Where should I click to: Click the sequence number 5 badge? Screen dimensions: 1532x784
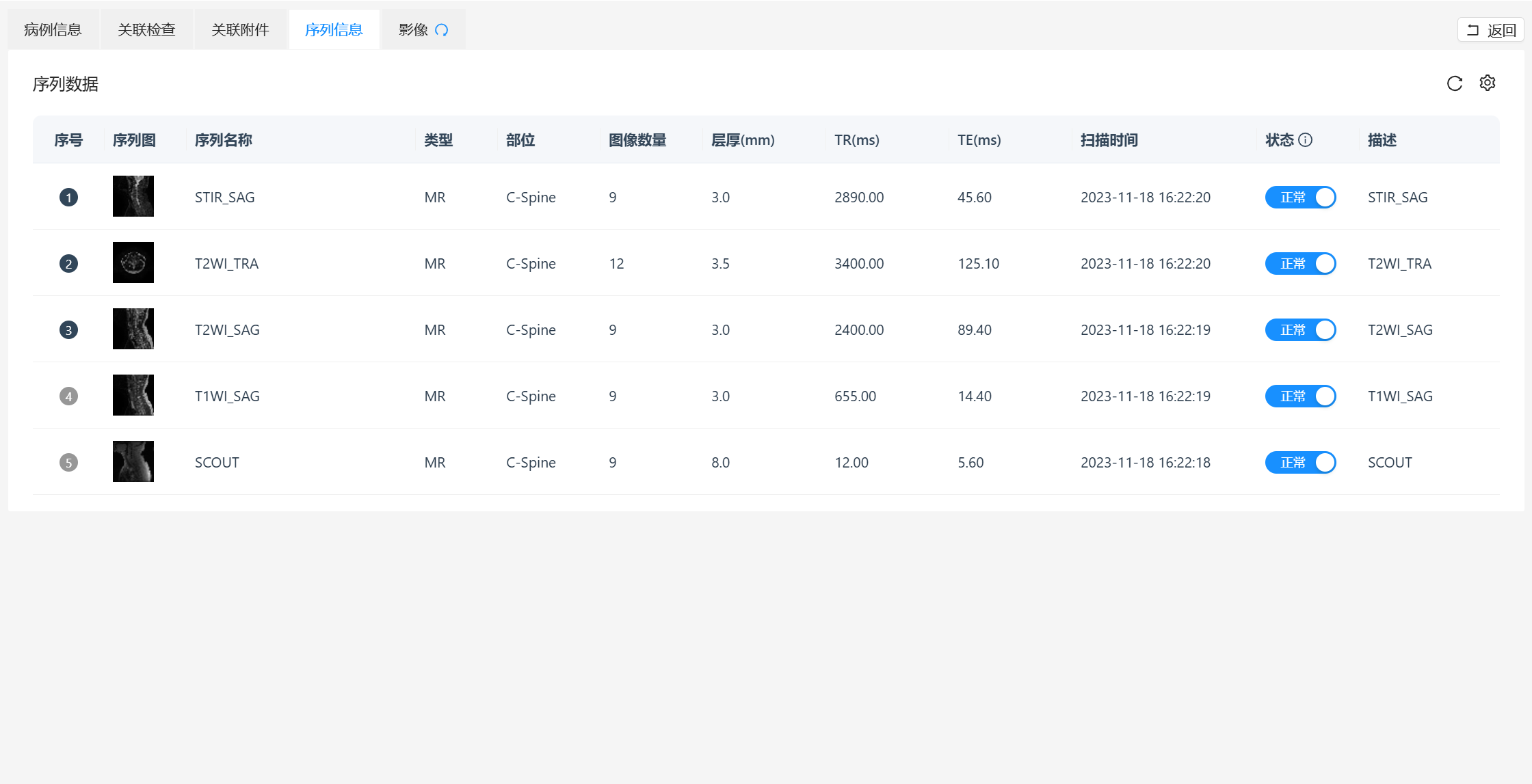68,463
